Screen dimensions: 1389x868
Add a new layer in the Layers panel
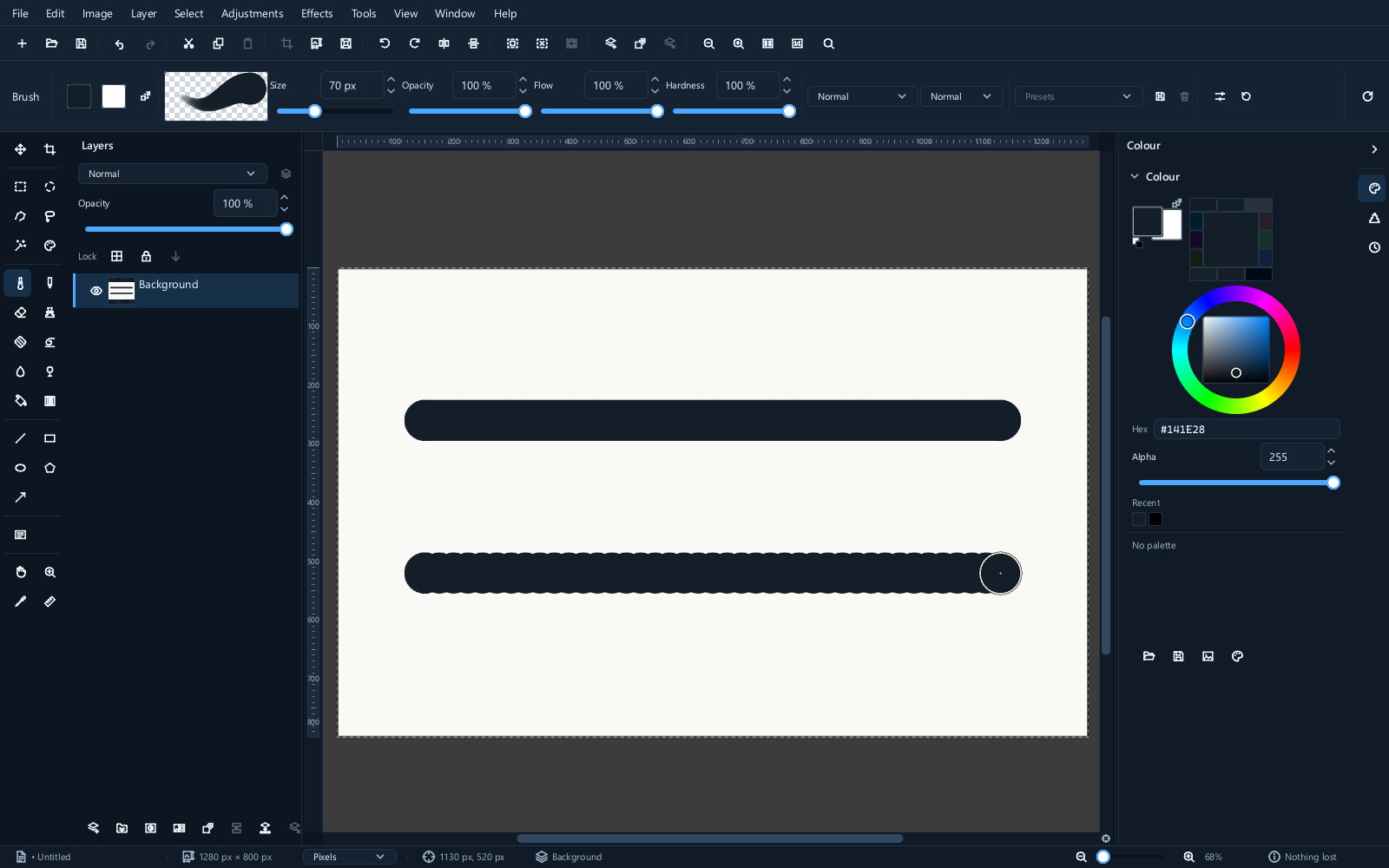93,828
